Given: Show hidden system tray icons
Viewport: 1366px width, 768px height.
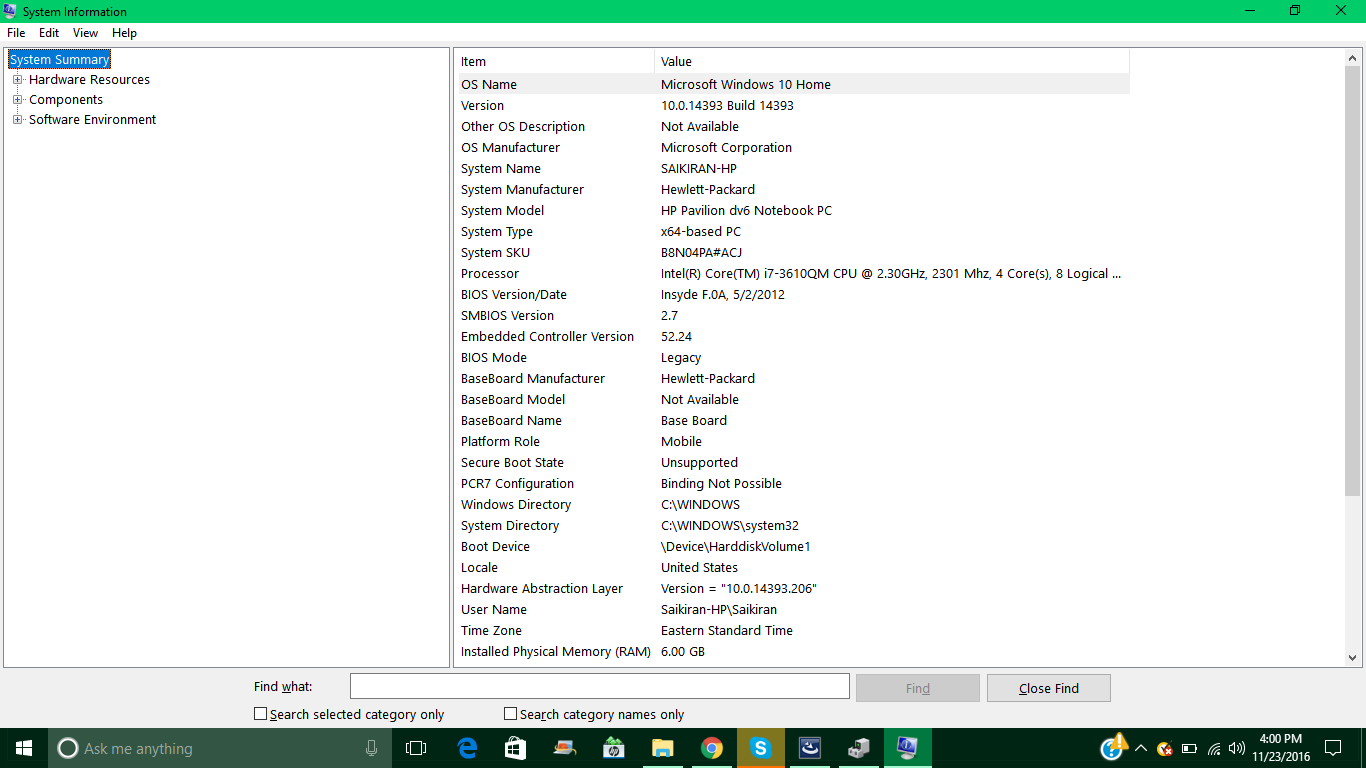Looking at the screenshot, I should pos(1141,748).
